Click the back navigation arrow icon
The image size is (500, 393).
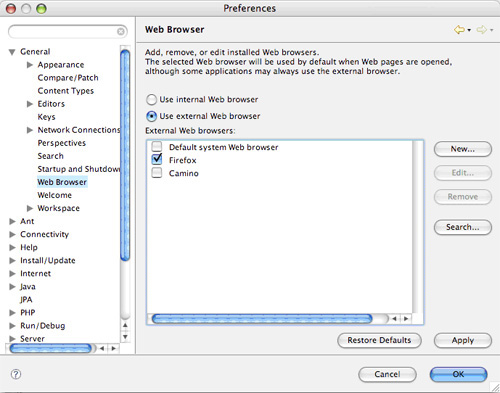tap(459, 30)
